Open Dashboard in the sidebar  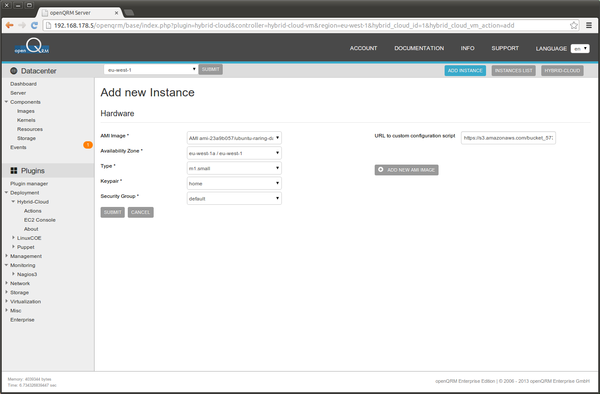23,84
